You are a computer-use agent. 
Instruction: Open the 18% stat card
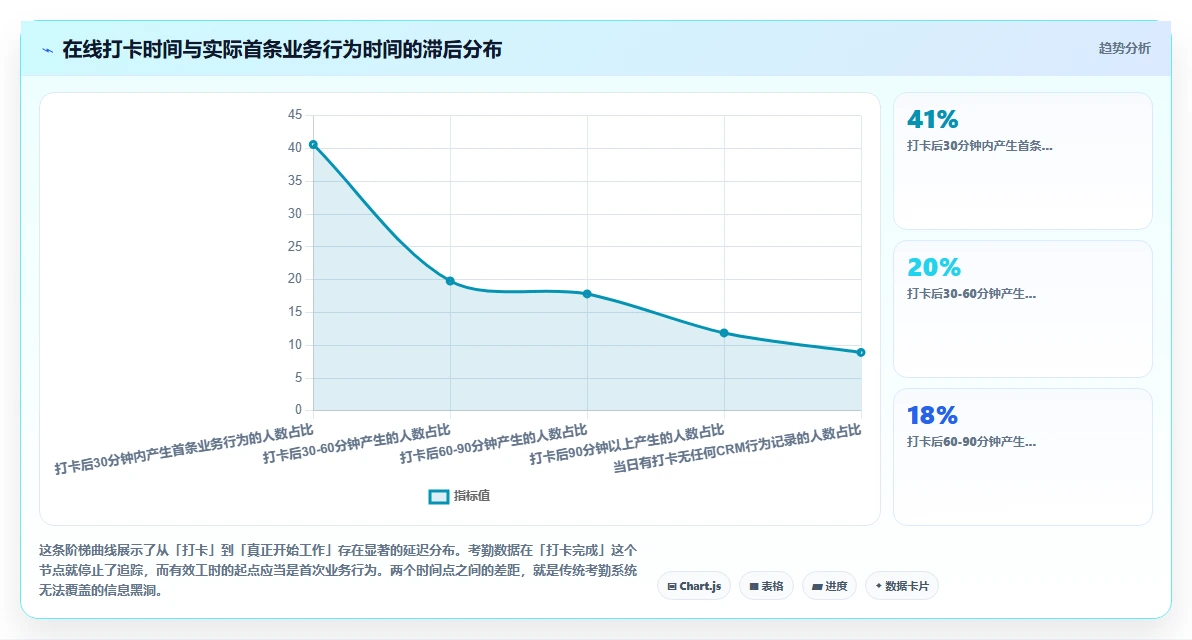pos(1022,457)
